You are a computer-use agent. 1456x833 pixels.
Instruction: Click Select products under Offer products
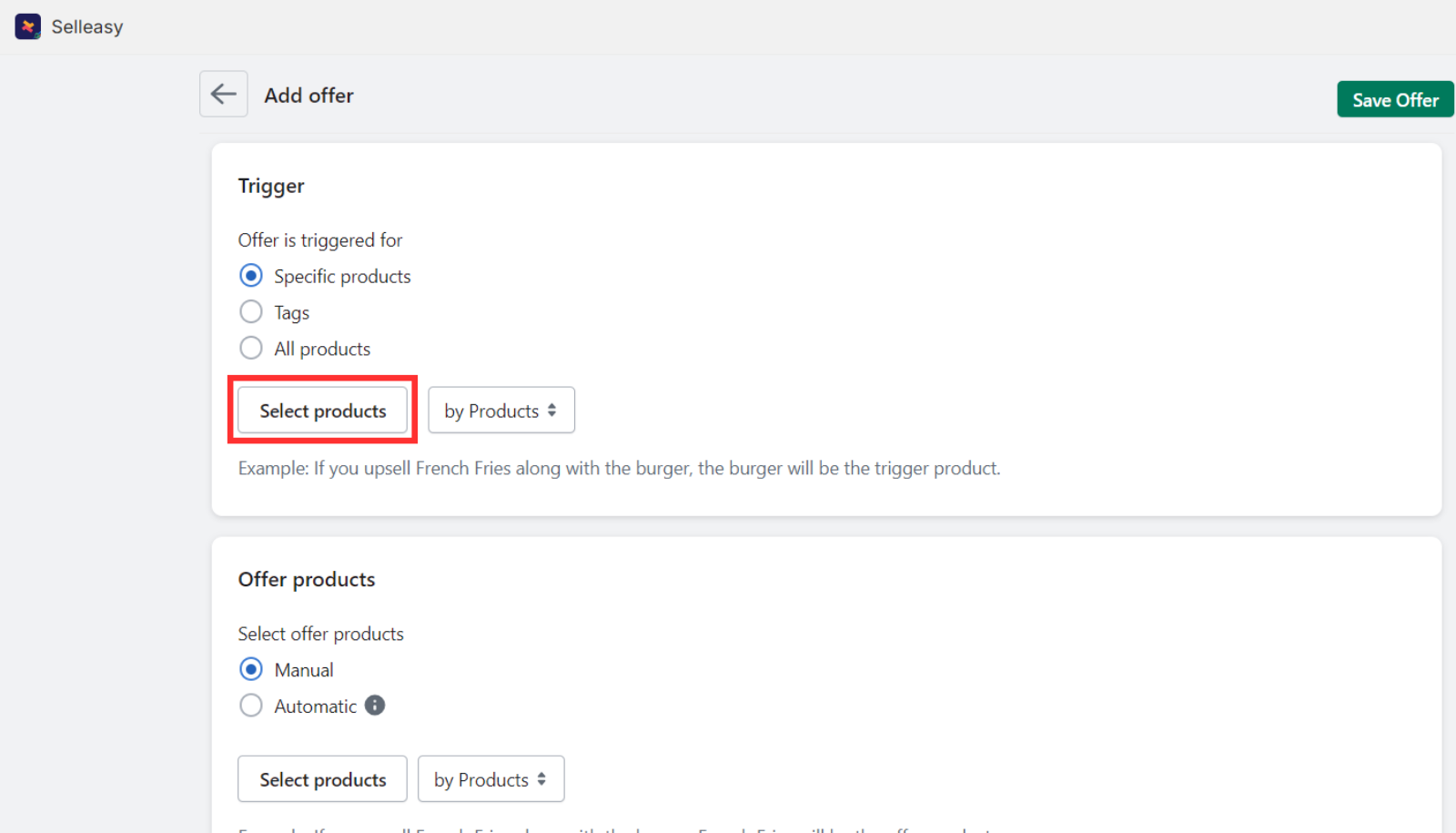point(322,778)
